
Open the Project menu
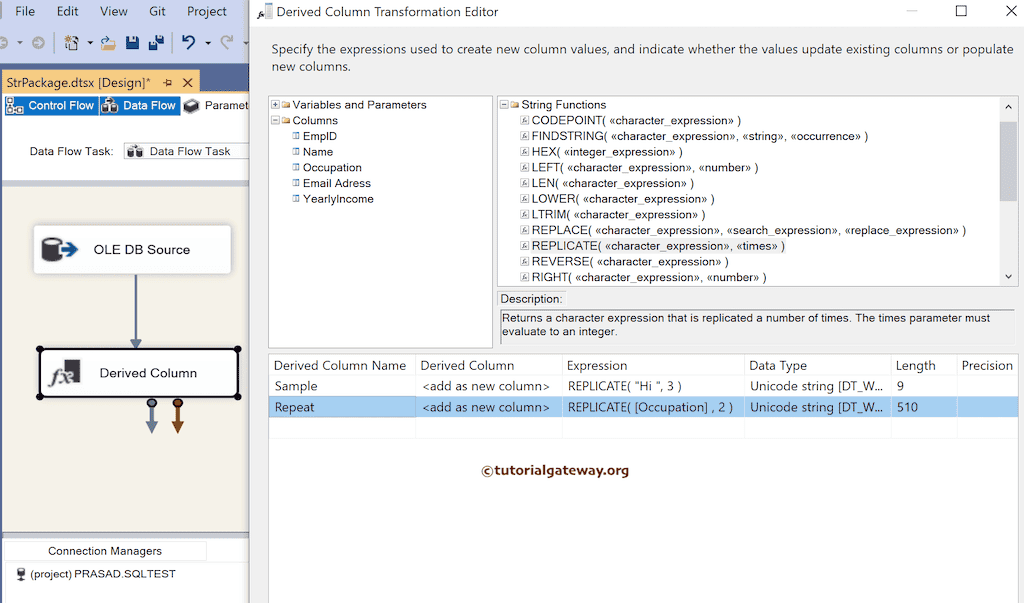206,12
